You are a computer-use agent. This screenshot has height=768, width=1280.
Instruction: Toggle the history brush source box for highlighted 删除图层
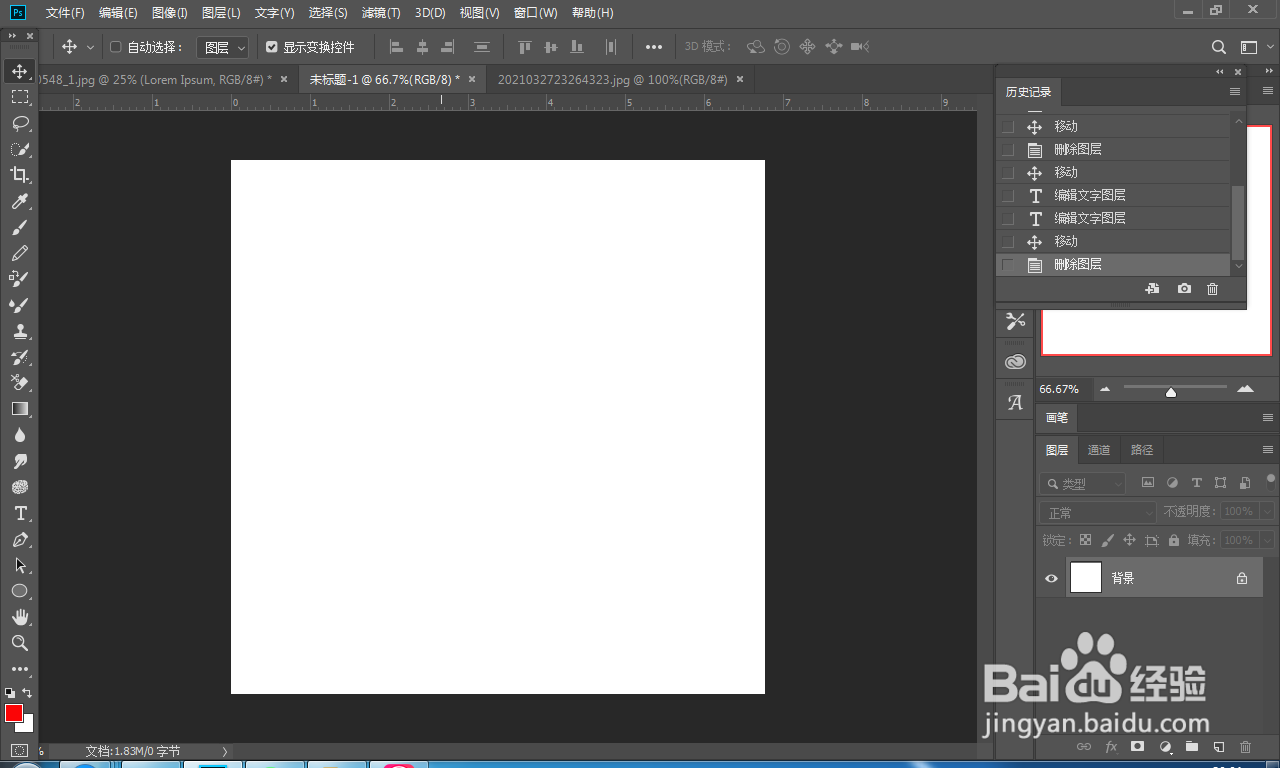[x=1008, y=265]
